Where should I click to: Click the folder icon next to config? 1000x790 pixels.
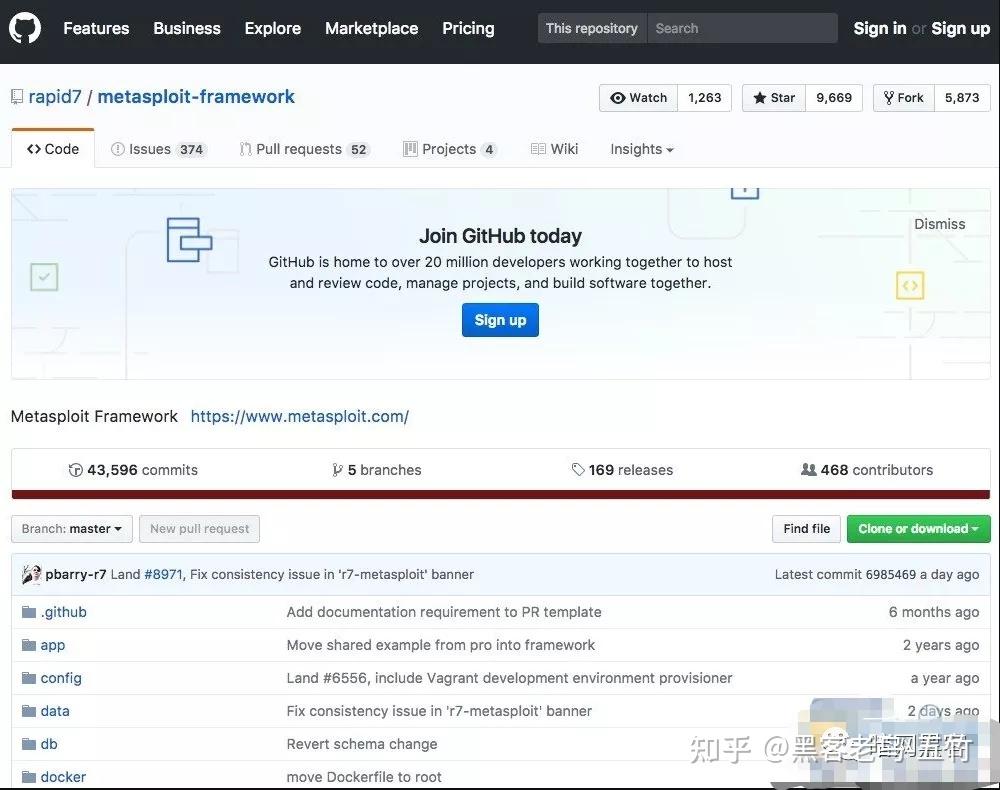point(29,678)
